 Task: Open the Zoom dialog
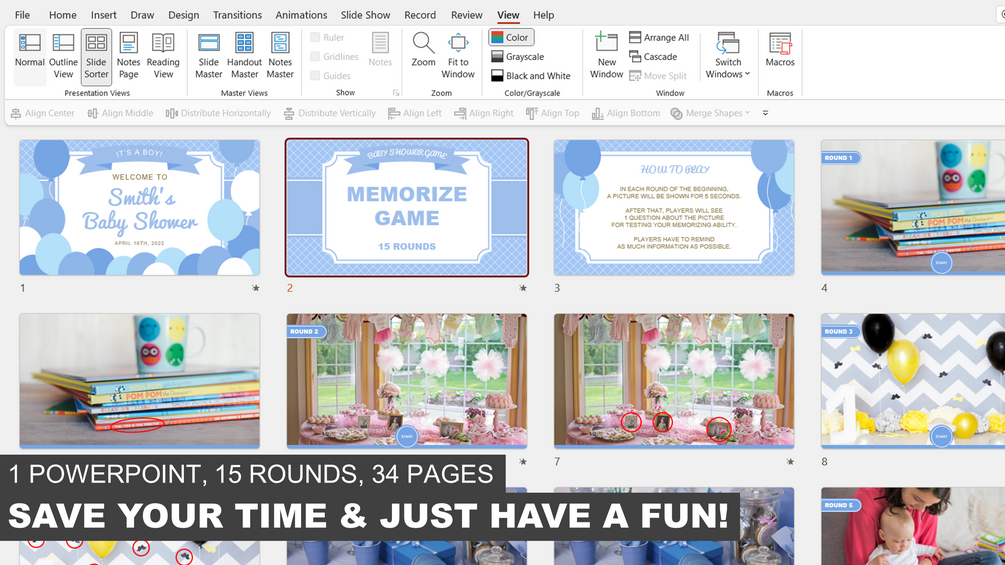(x=423, y=50)
